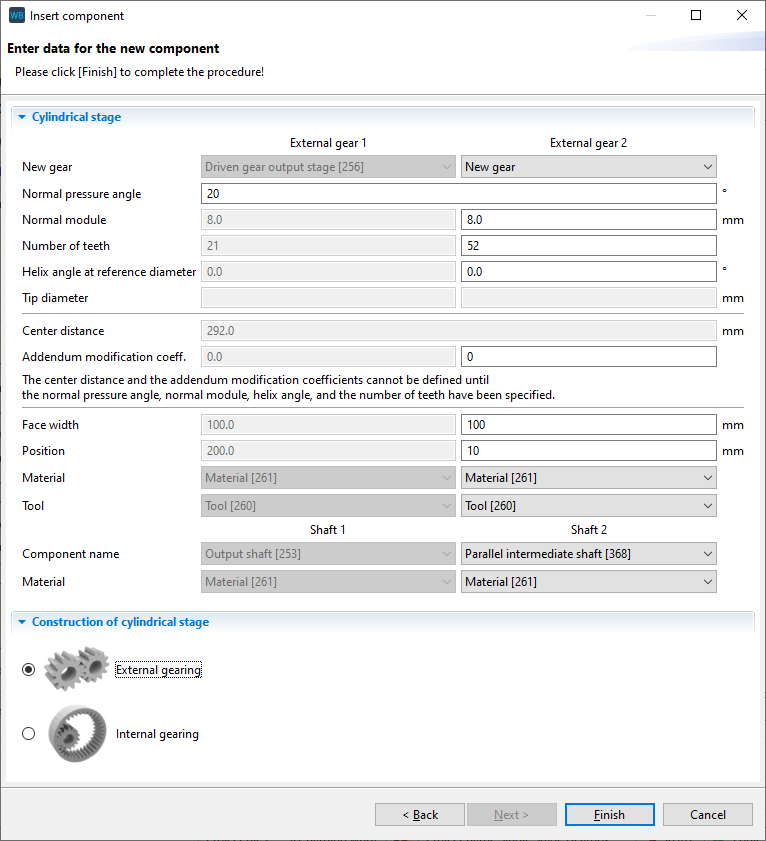This screenshot has width=766, height=841.
Task: Click the Normal pressure angle field
Action: pyautogui.click(x=458, y=194)
